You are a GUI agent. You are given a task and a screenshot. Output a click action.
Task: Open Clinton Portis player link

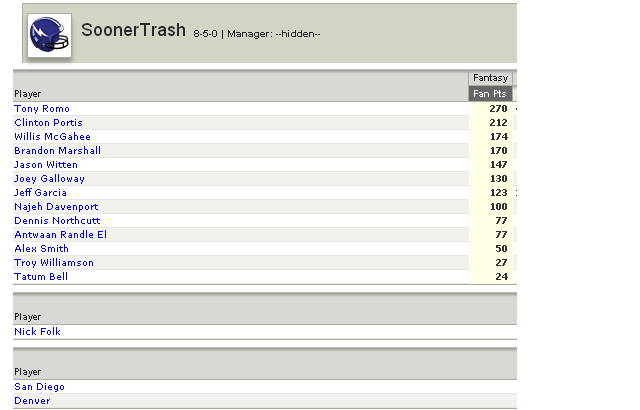(x=48, y=123)
